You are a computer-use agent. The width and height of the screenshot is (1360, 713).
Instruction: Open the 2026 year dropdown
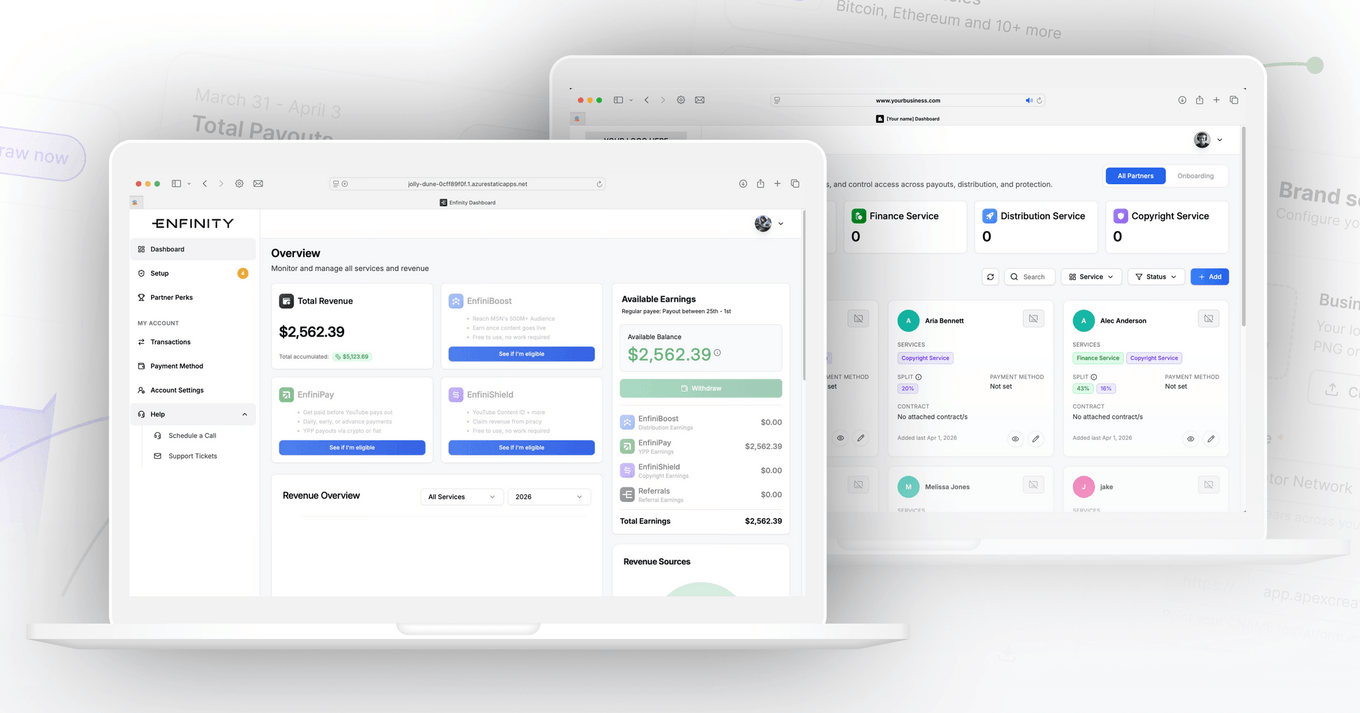(548, 496)
